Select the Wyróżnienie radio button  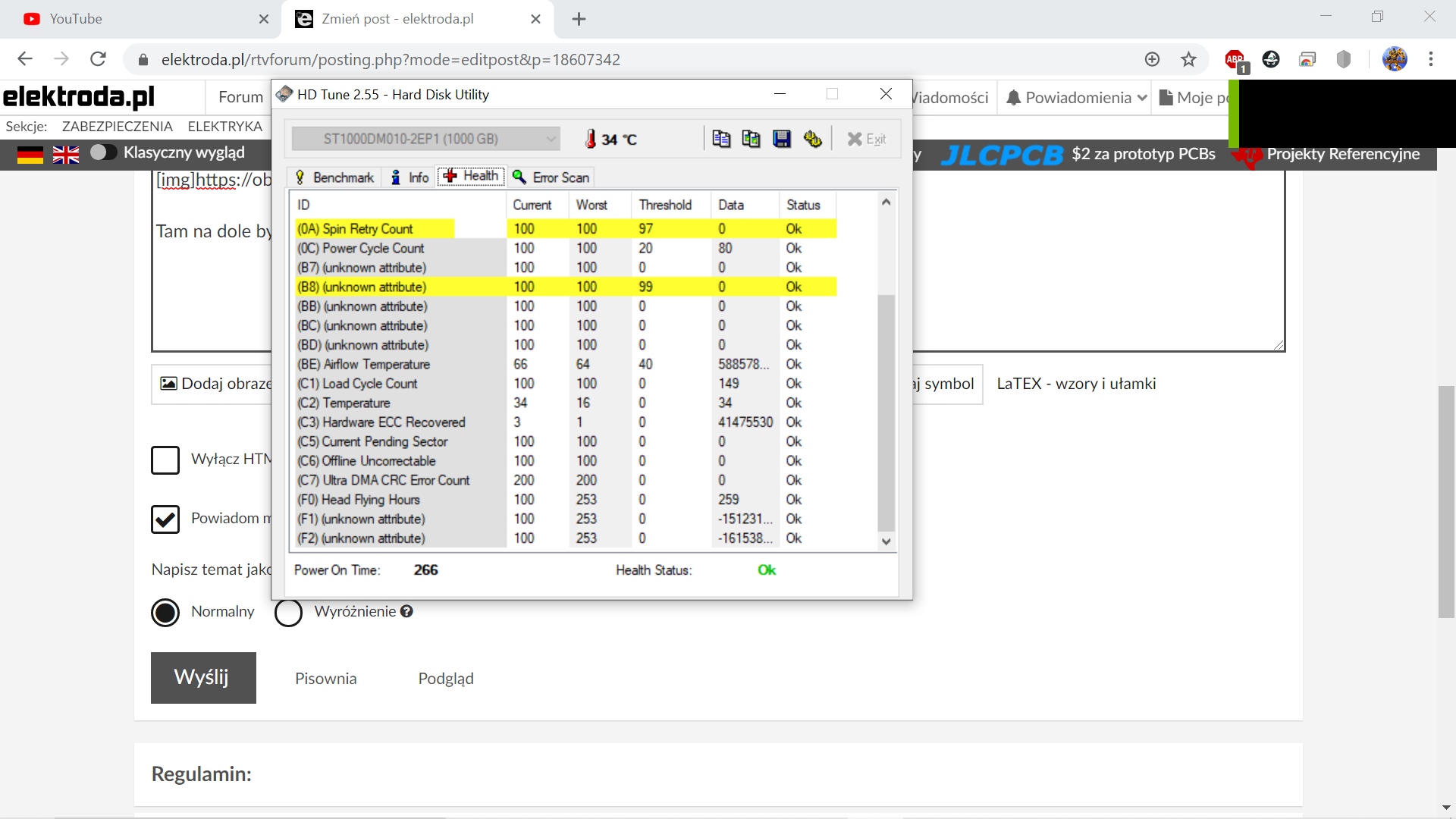(x=288, y=613)
